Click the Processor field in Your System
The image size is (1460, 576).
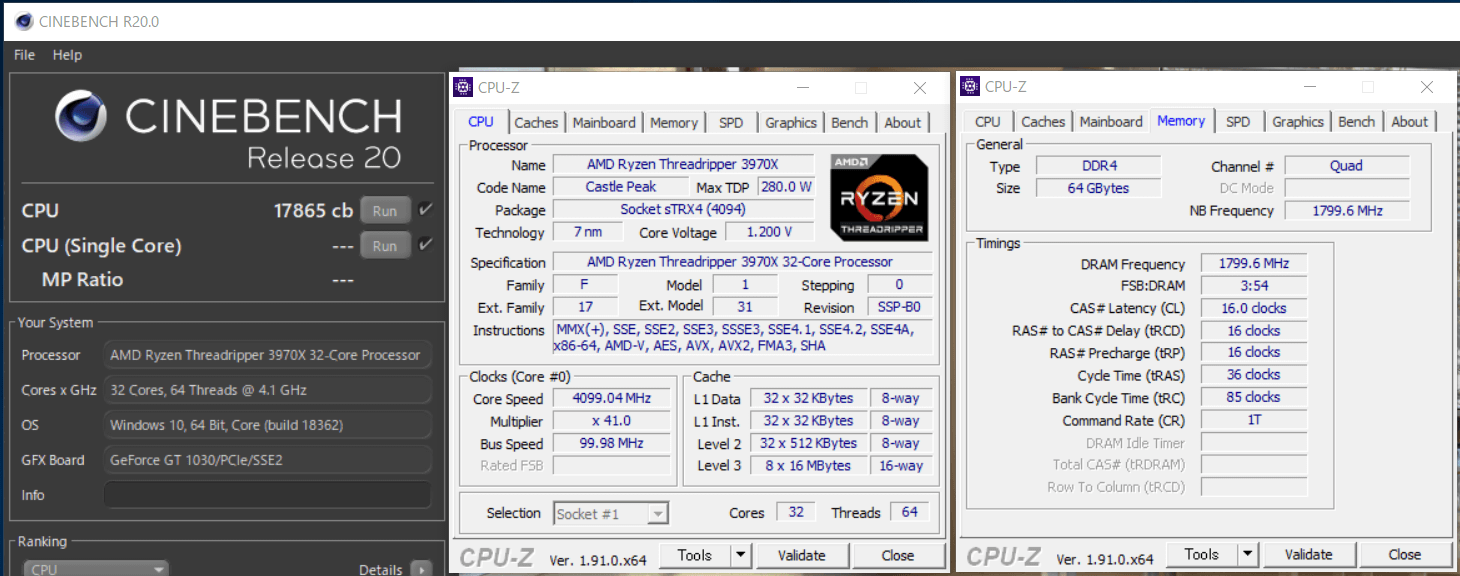[268, 355]
